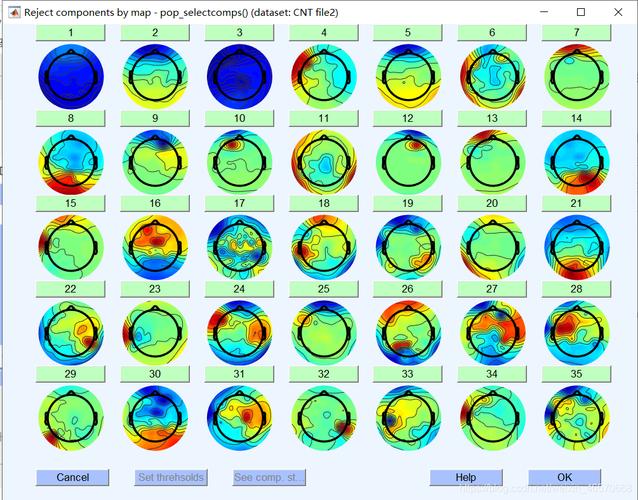Open component 4 topographic map
The height and width of the screenshot is (500, 638).
pos(324,76)
